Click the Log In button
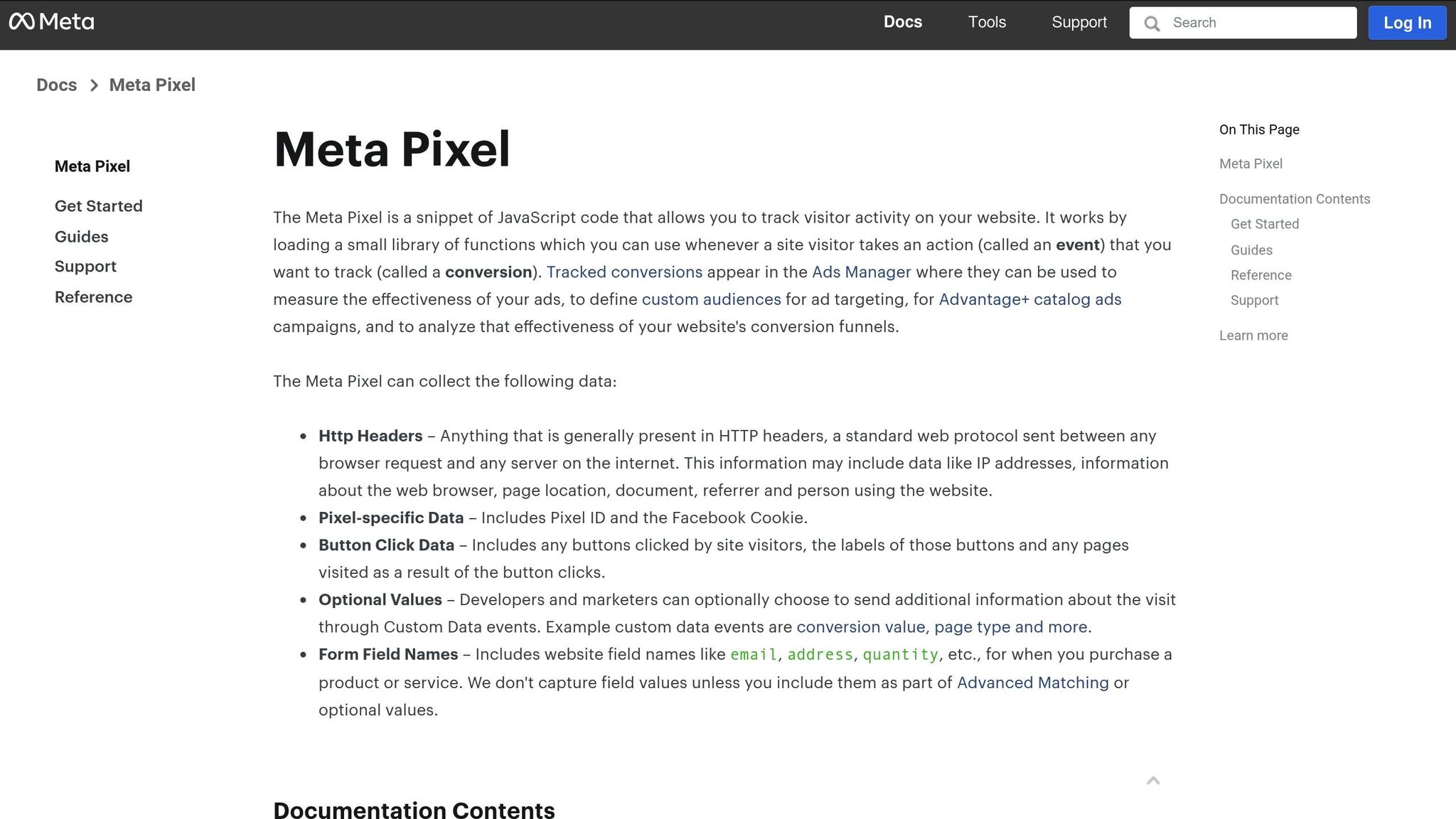The width and height of the screenshot is (1456, 819). point(1406,22)
